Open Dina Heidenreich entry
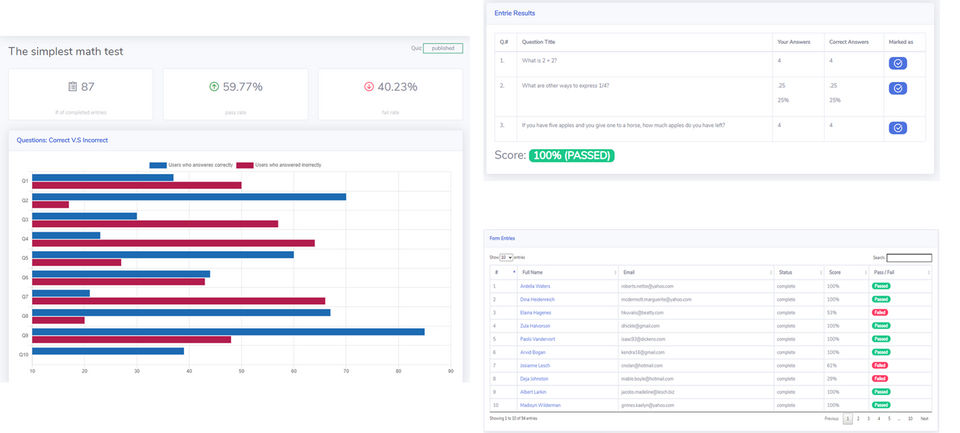The width and height of the screenshot is (960, 433). click(x=539, y=299)
